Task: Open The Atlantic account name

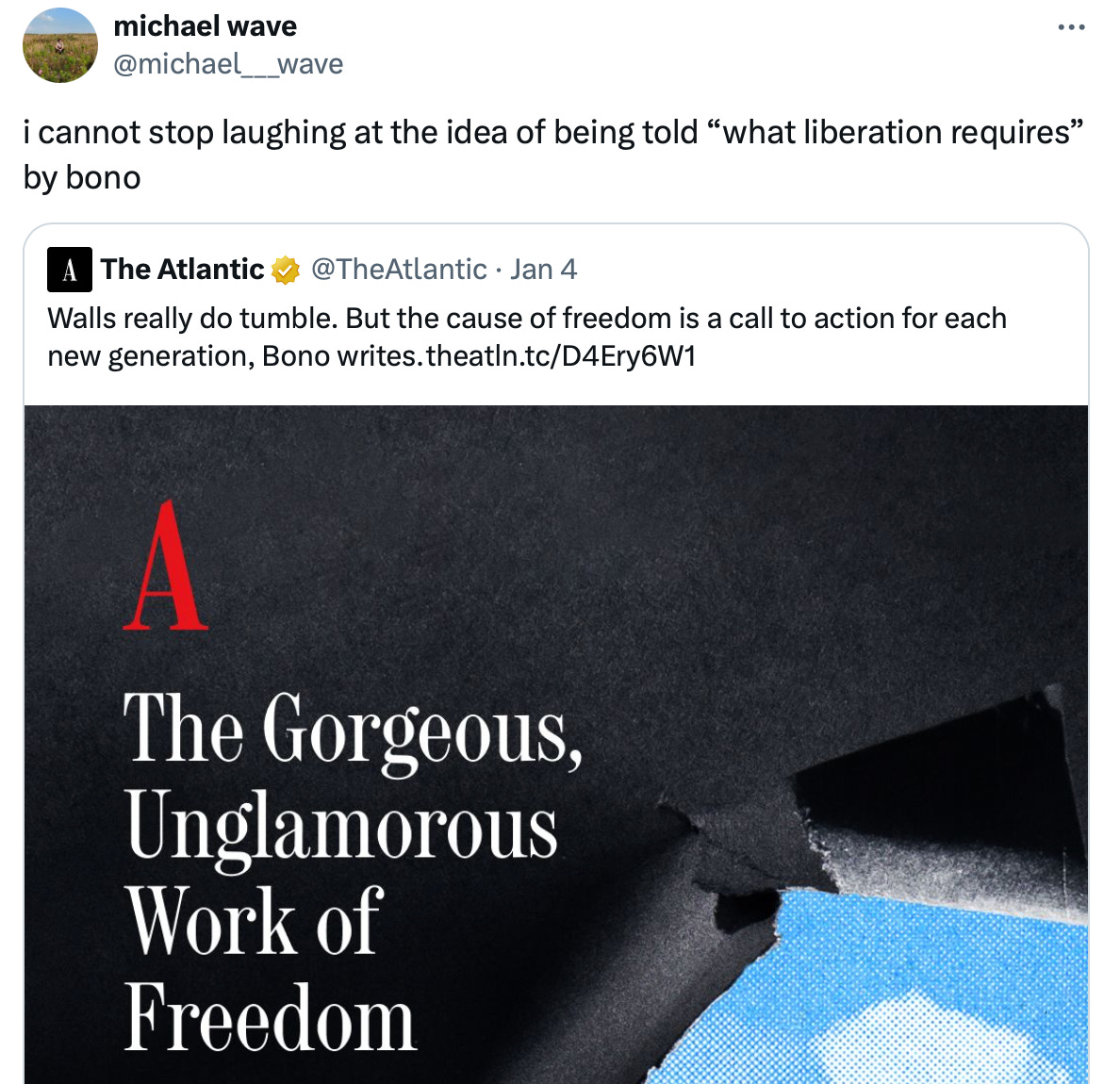Action: (182, 270)
